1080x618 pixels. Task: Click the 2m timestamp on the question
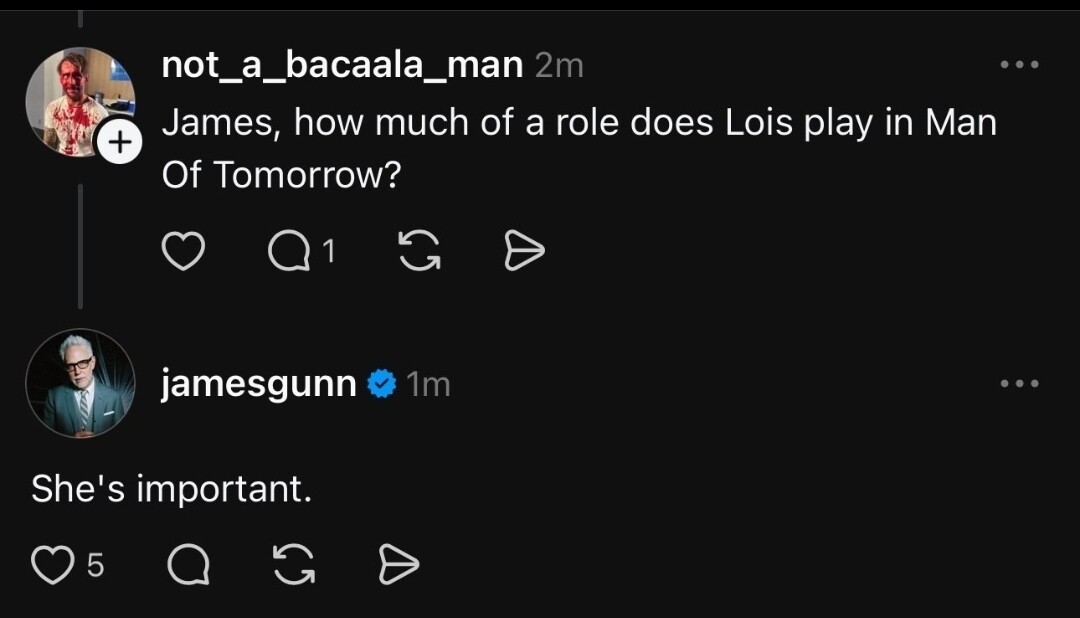pyautogui.click(x=559, y=66)
